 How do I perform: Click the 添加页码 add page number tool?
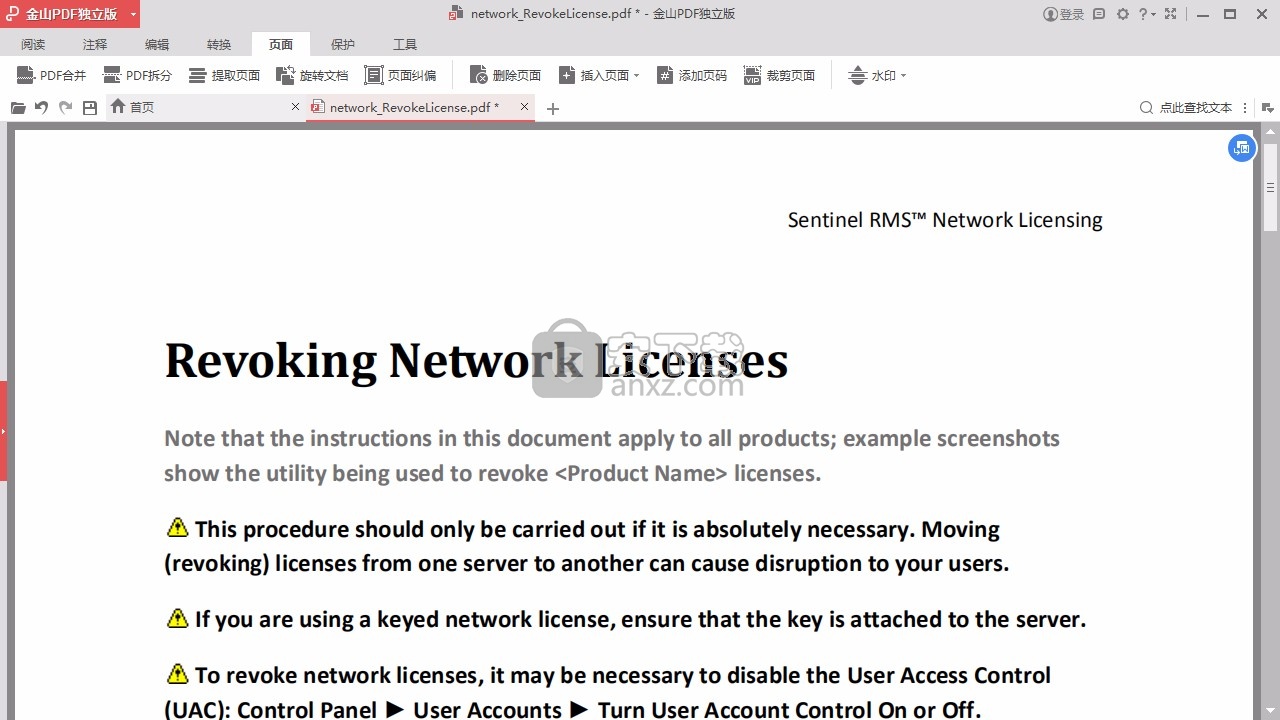click(692, 76)
